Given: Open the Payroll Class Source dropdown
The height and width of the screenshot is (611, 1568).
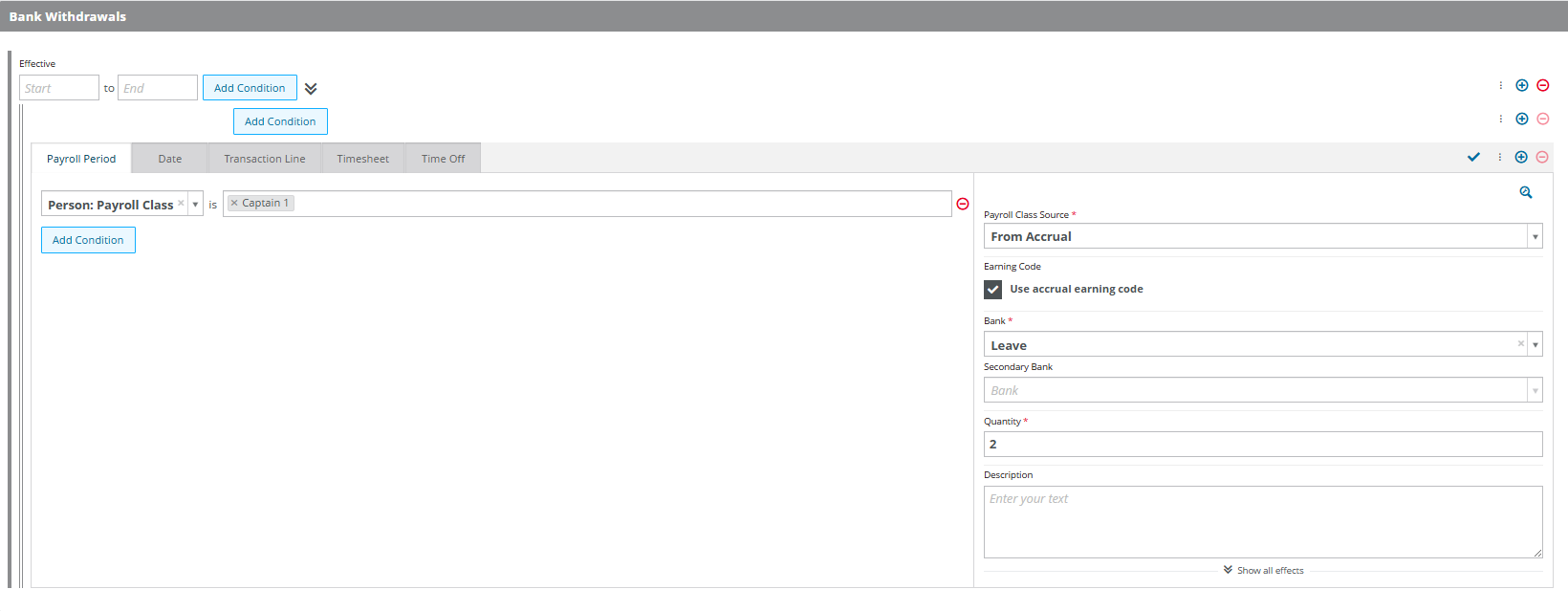Looking at the screenshot, I should coord(1535,236).
